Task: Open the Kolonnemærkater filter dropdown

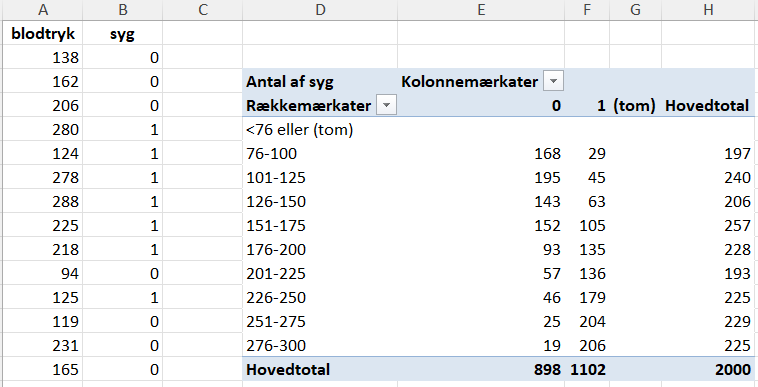Action: click(554, 82)
